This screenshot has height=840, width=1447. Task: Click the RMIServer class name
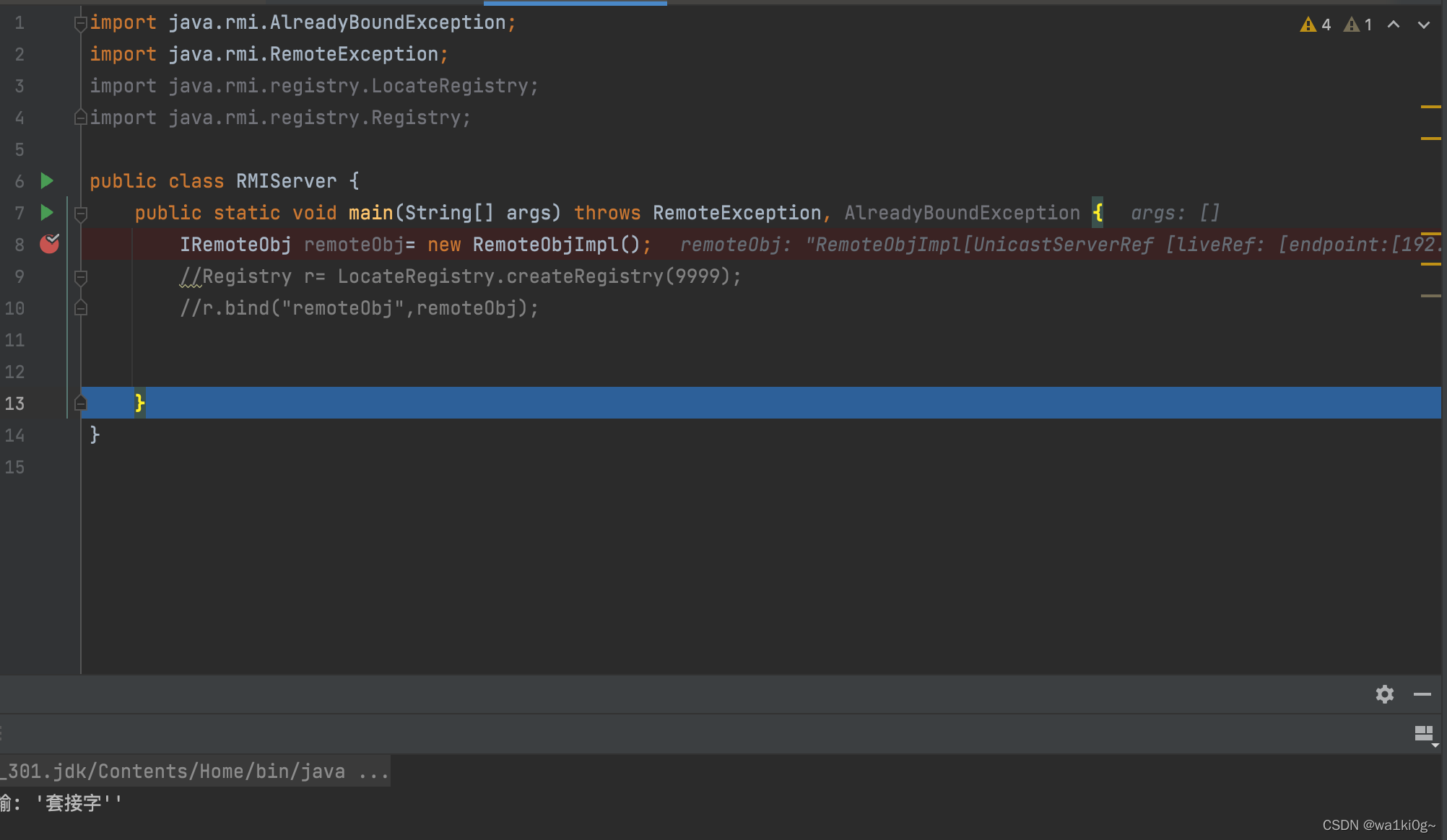[x=287, y=181]
